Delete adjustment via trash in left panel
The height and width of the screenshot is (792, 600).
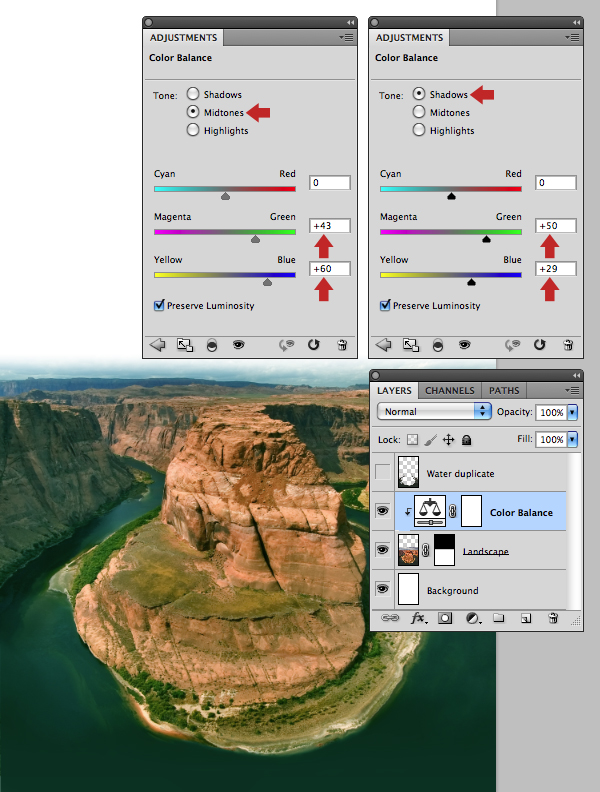[342, 345]
